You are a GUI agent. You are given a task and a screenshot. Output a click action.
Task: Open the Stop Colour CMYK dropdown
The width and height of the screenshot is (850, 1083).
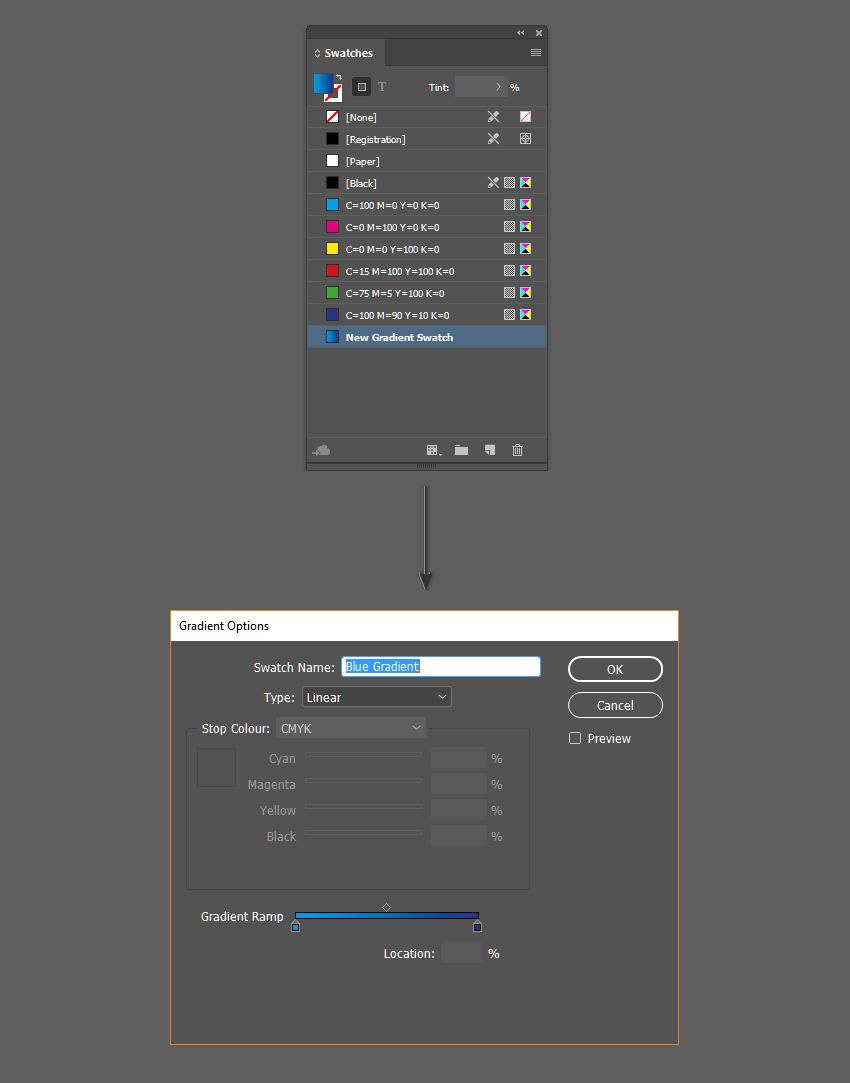click(x=351, y=728)
